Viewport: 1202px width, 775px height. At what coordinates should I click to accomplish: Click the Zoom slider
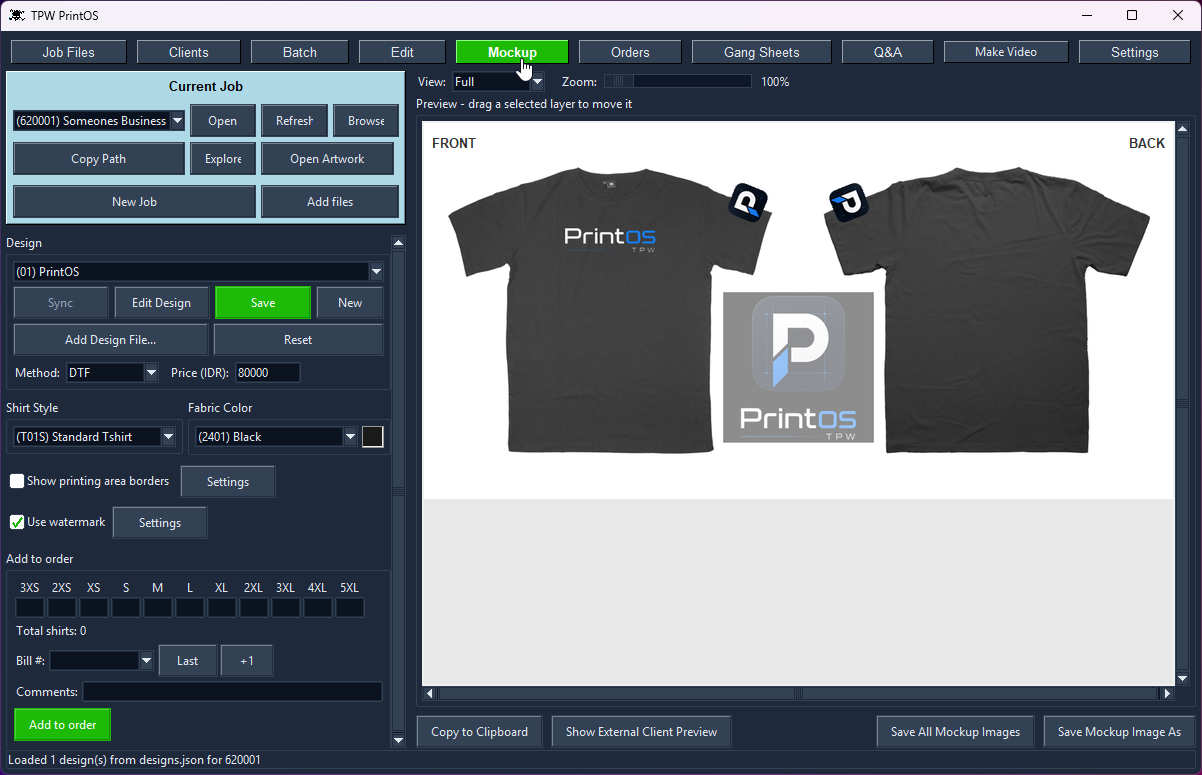(x=678, y=82)
